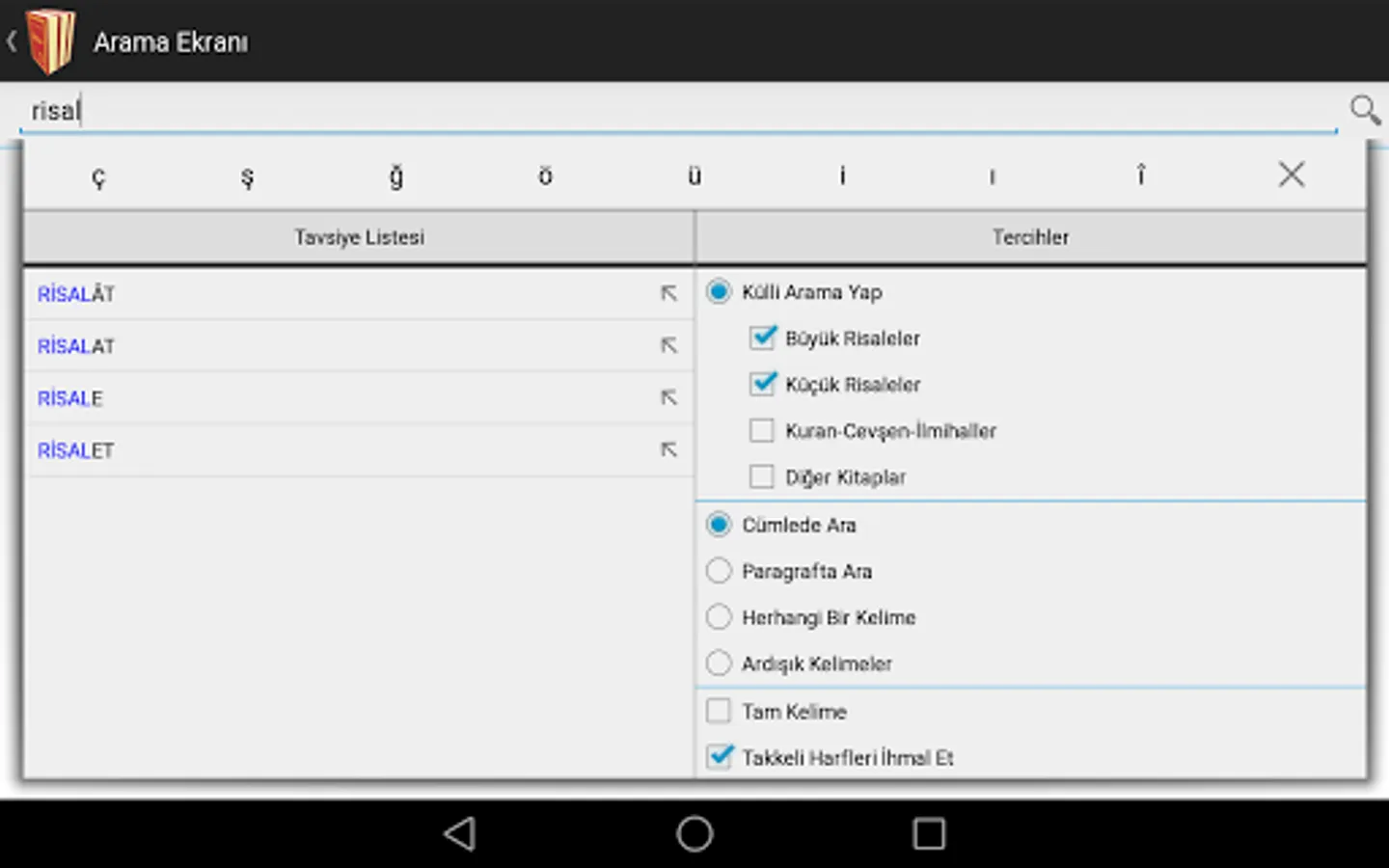This screenshot has height=868, width=1389.
Task: Insert the ğ character
Action: tap(396, 176)
